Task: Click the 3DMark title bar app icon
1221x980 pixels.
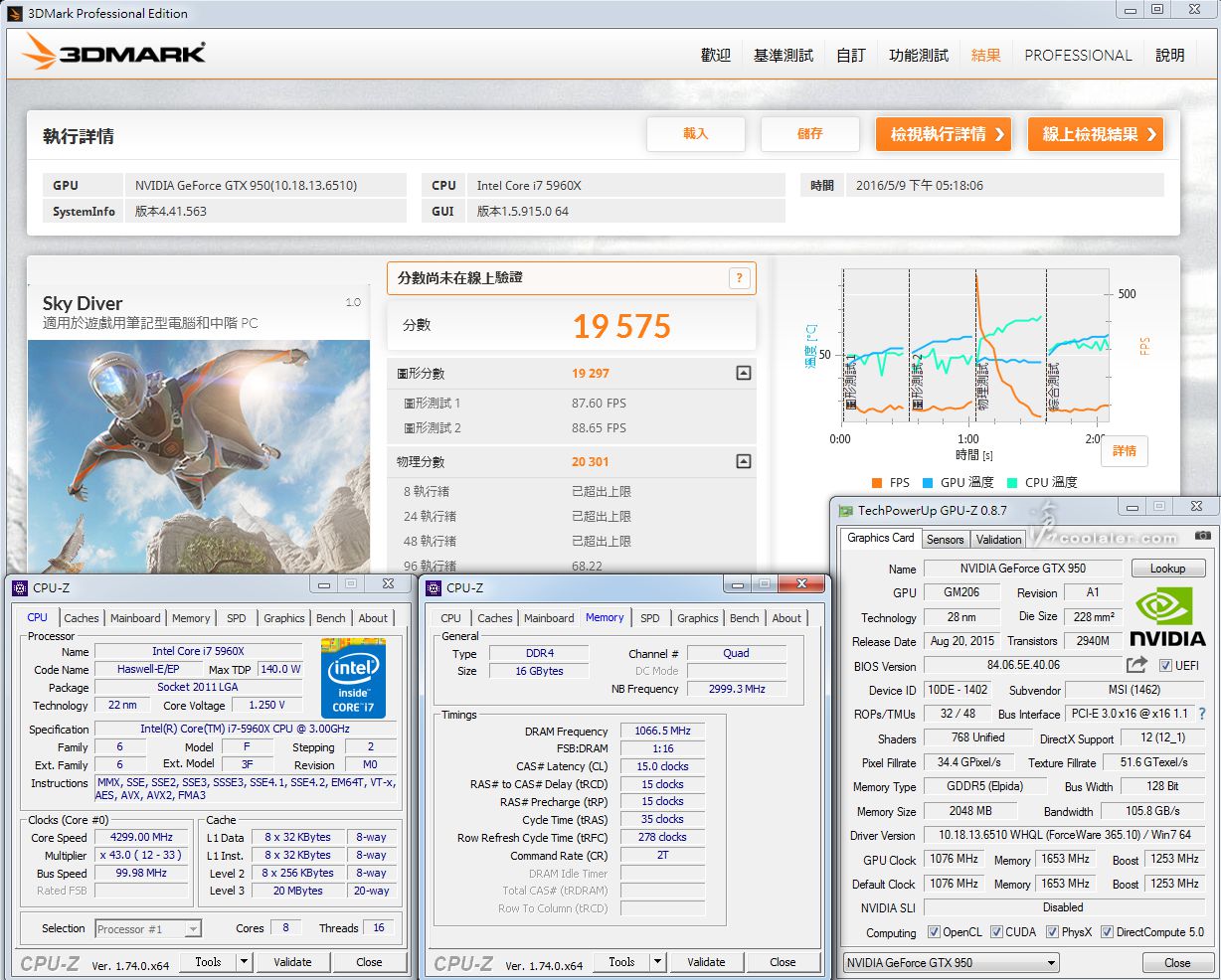Action: point(15,14)
